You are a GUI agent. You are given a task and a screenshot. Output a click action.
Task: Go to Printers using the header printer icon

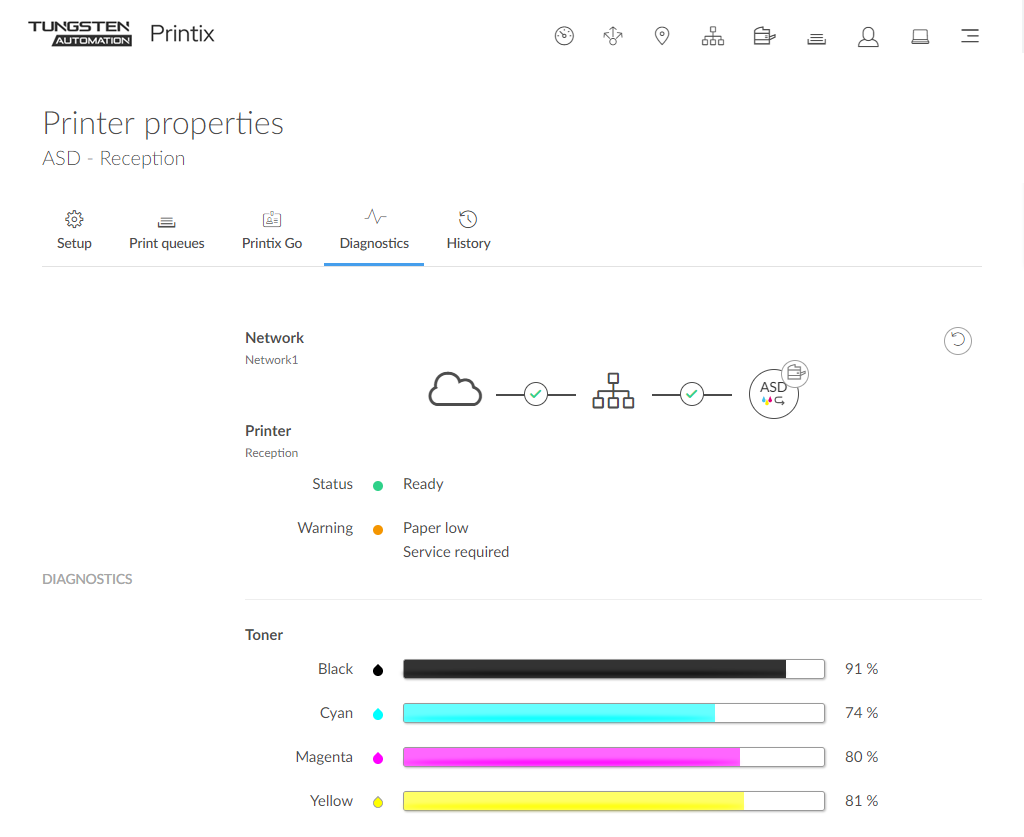click(x=765, y=37)
